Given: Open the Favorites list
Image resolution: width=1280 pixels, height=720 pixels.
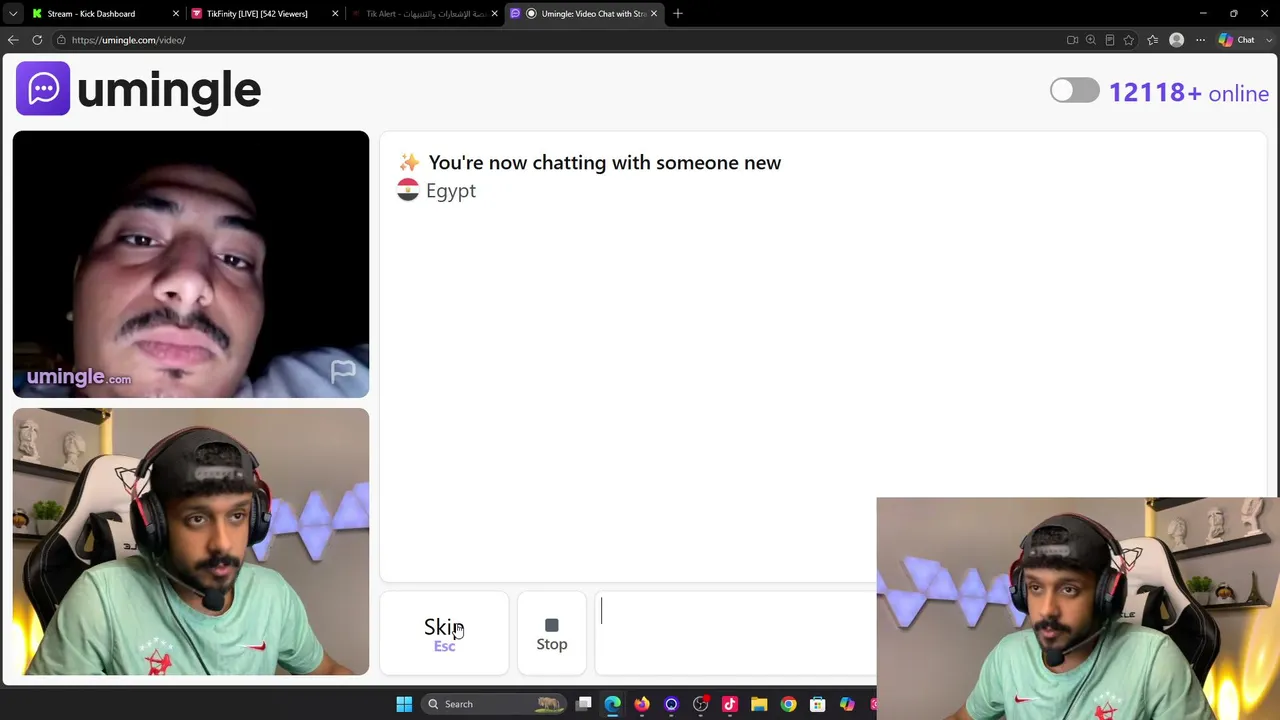Looking at the screenshot, I should click(1153, 40).
